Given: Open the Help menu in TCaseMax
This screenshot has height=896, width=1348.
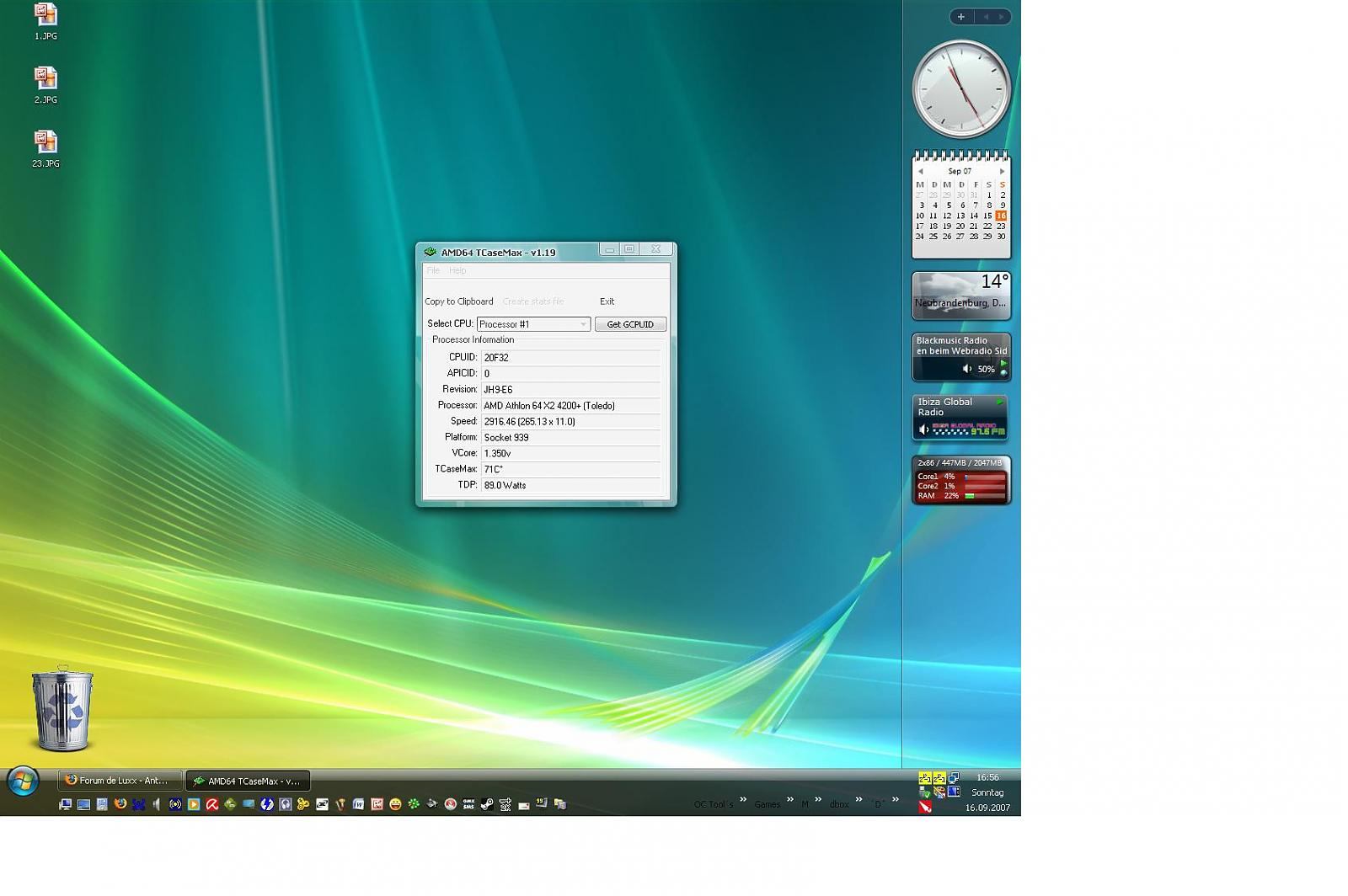Looking at the screenshot, I should click(x=457, y=270).
